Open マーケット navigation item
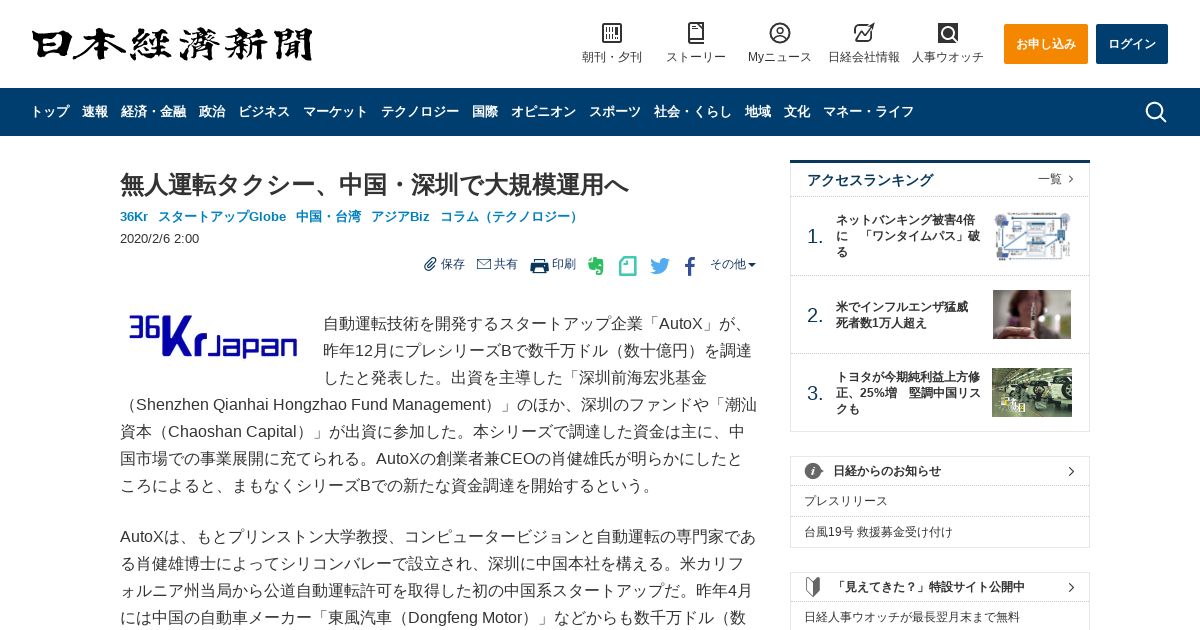1200x630 pixels. click(335, 112)
